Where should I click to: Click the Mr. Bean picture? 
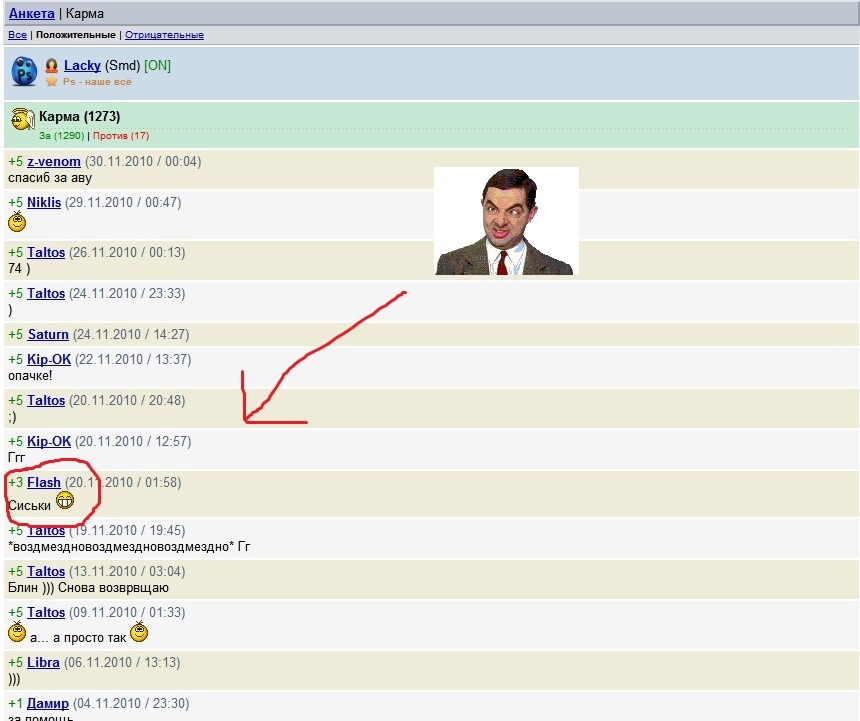(x=506, y=221)
